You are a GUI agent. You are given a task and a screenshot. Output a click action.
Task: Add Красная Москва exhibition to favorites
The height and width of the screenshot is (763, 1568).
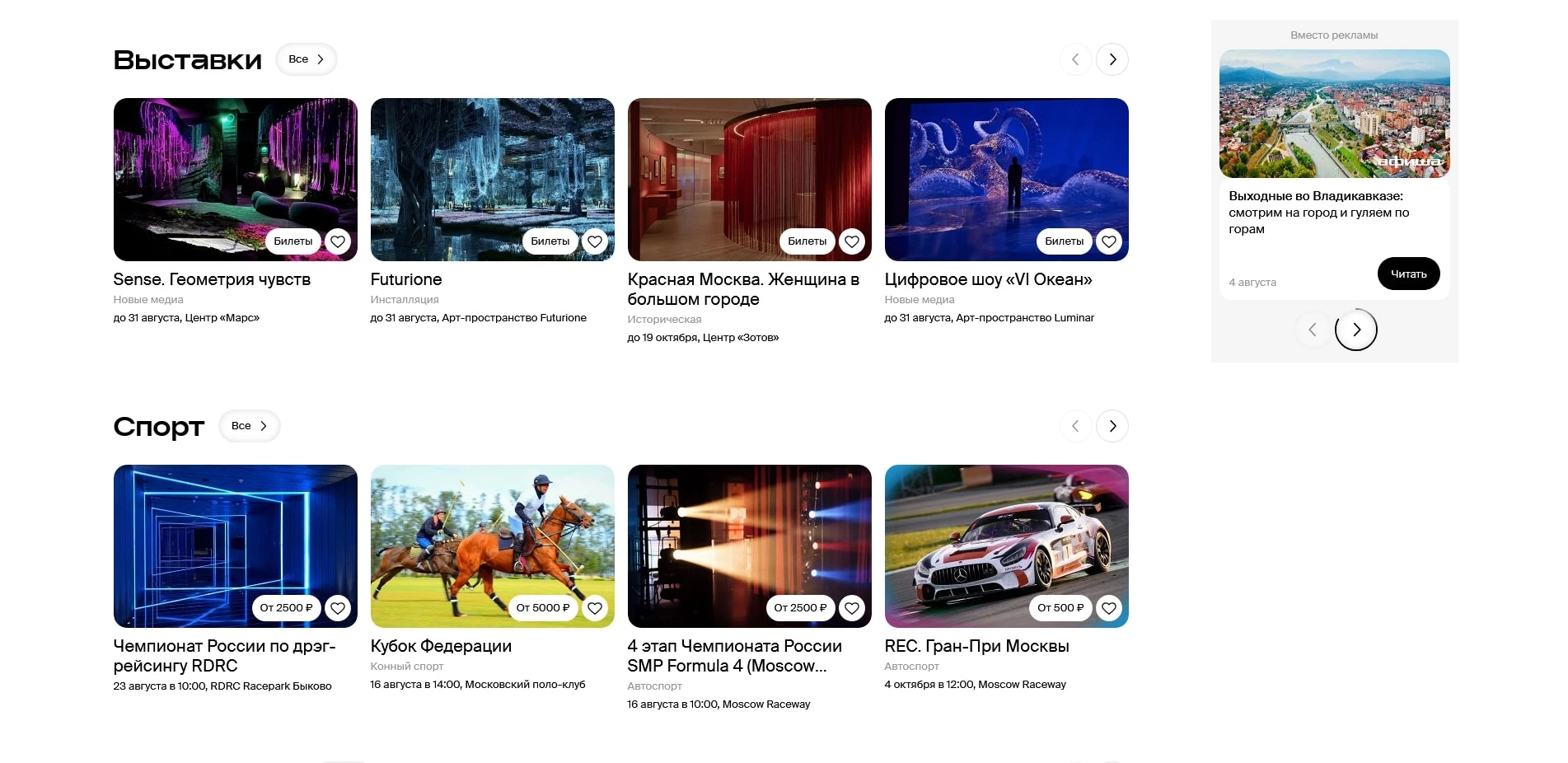[852, 241]
